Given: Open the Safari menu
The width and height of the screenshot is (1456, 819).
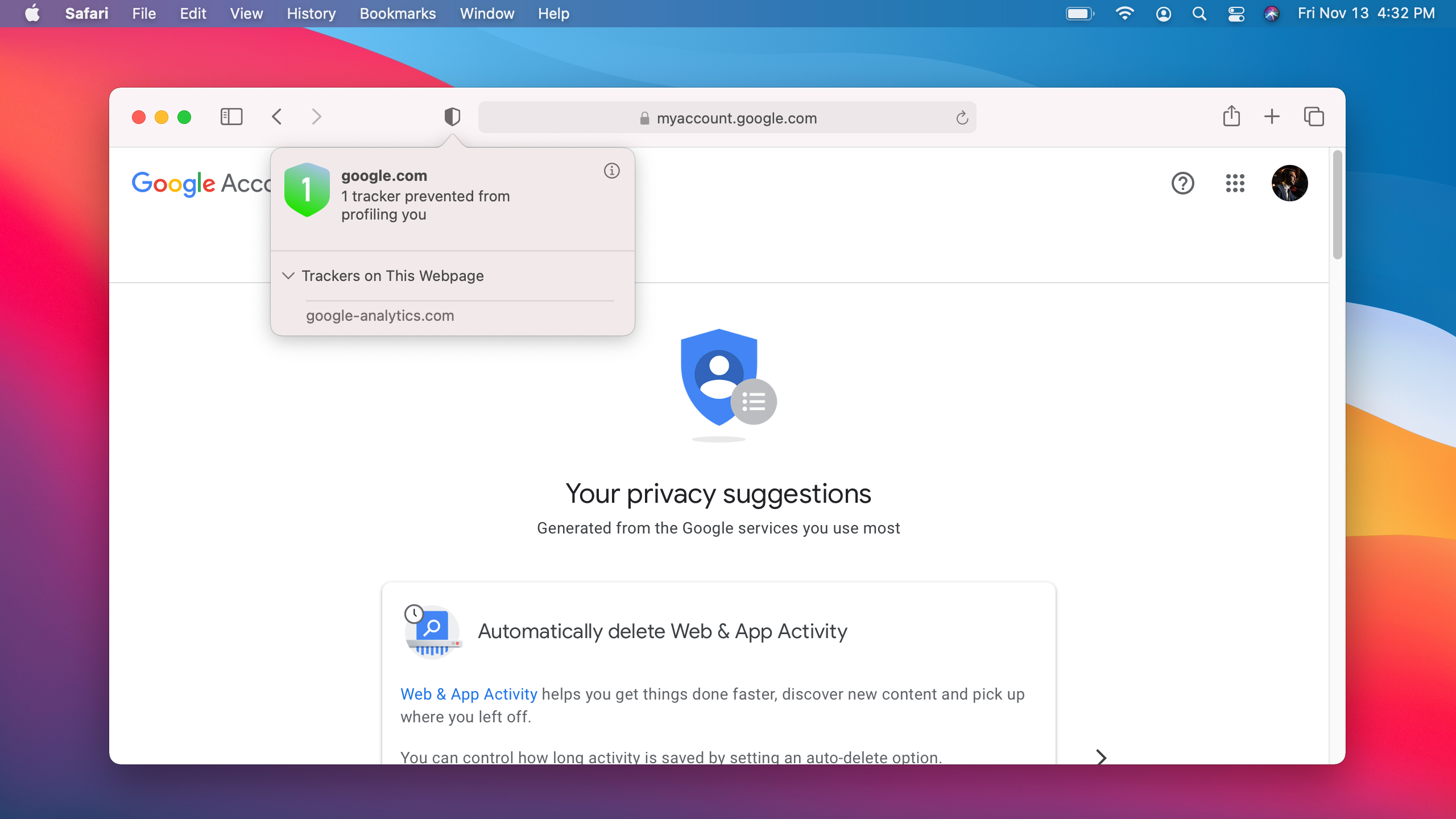Looking at the screenshot, I should 86,13.
